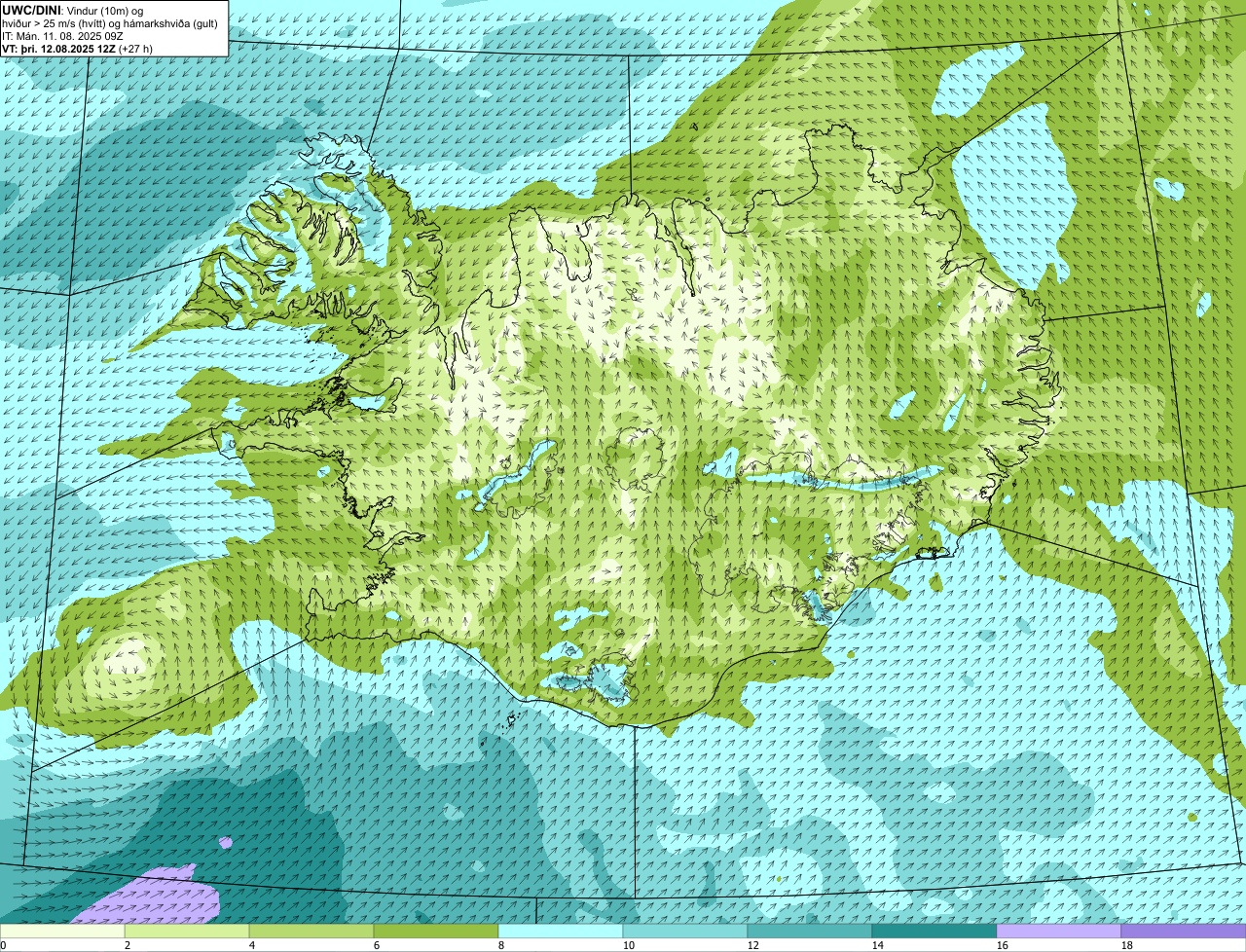
Task: Click the scale label '16'
Action: click(1003, 945)
